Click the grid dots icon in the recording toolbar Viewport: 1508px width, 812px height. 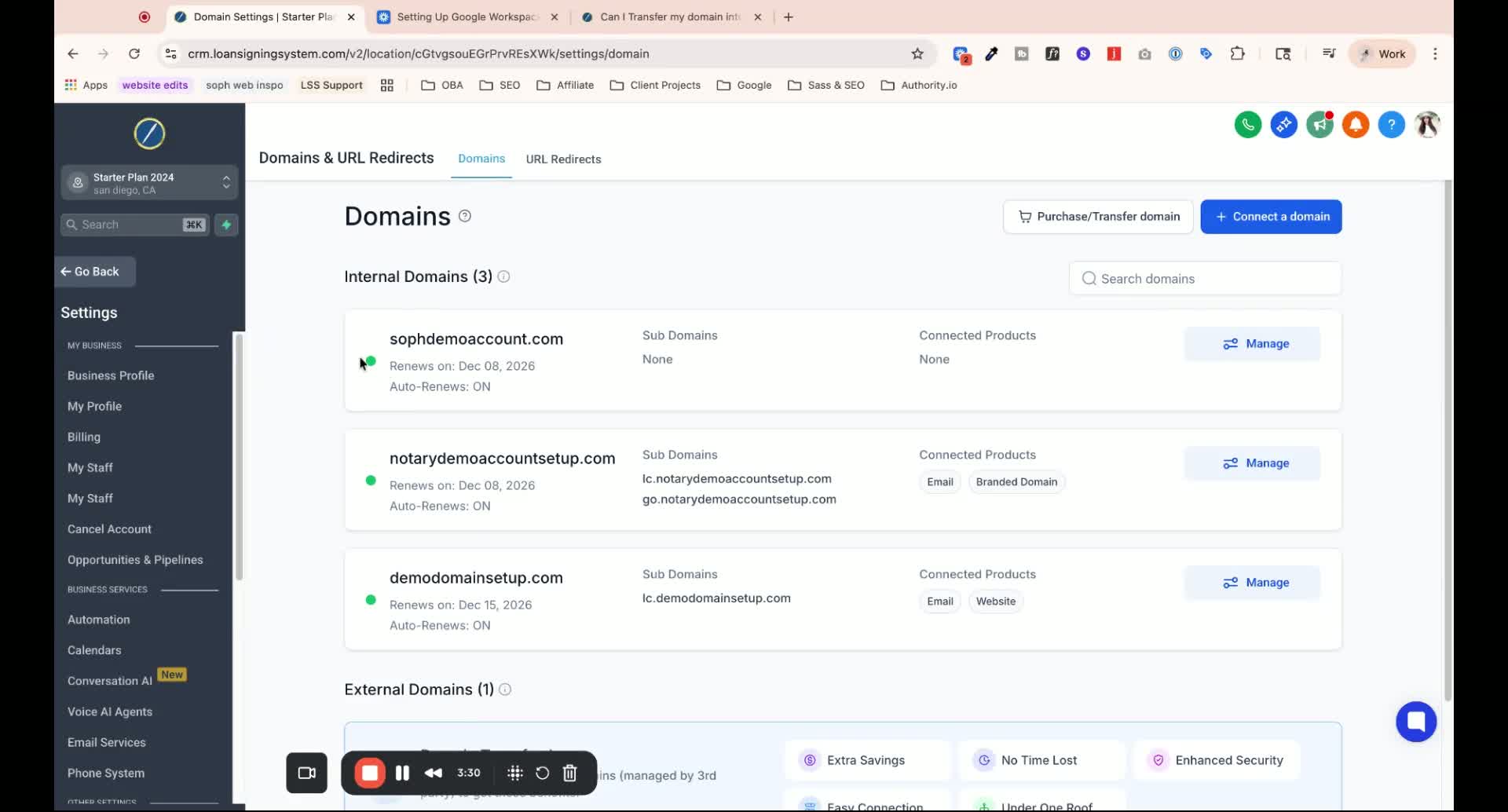[515, 773]
